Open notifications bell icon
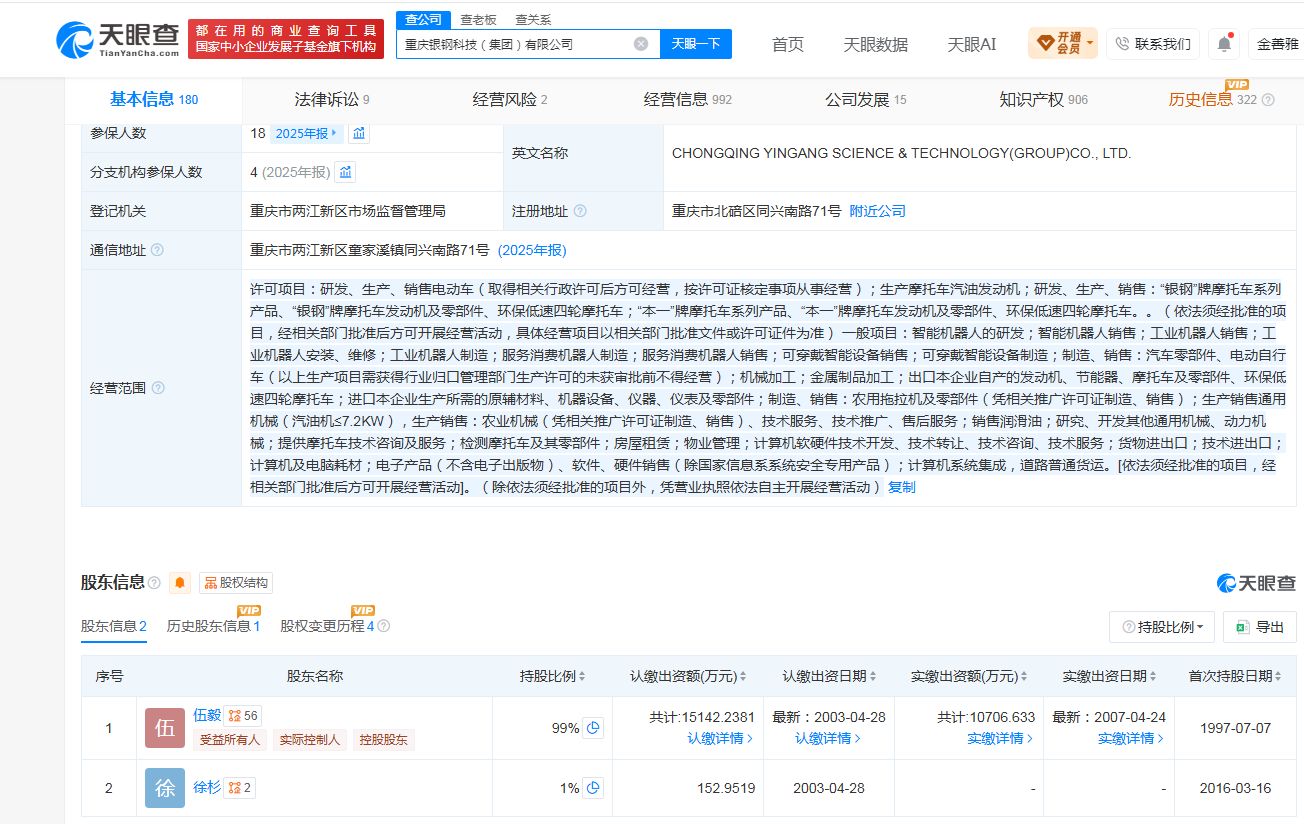This screenshot has width=1304, height=824. (x=1224, y=44)
